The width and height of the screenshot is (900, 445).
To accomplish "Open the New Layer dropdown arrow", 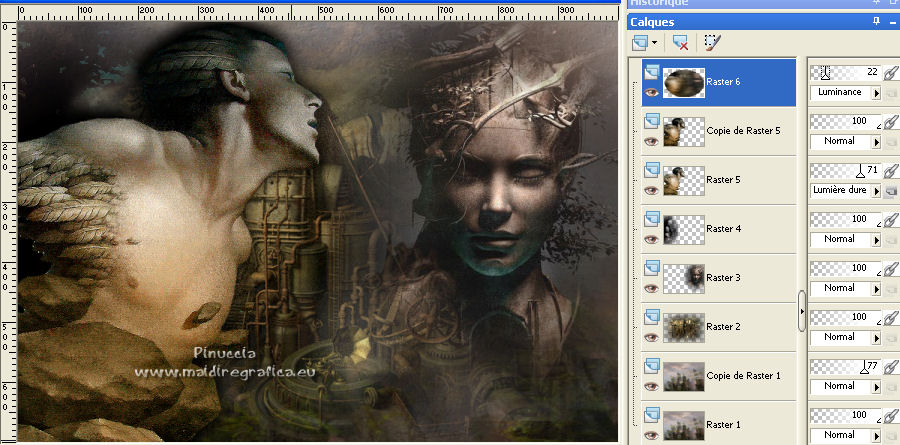I will coord(654,44).
